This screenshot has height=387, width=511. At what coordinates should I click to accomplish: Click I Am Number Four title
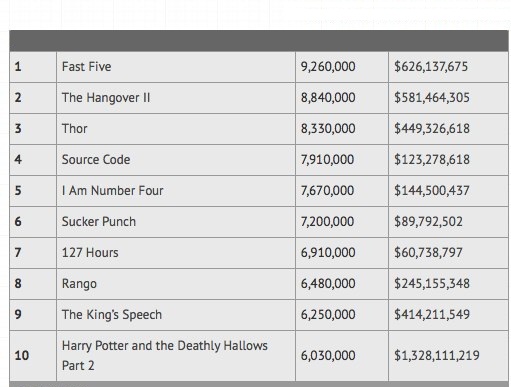[113, 191]
